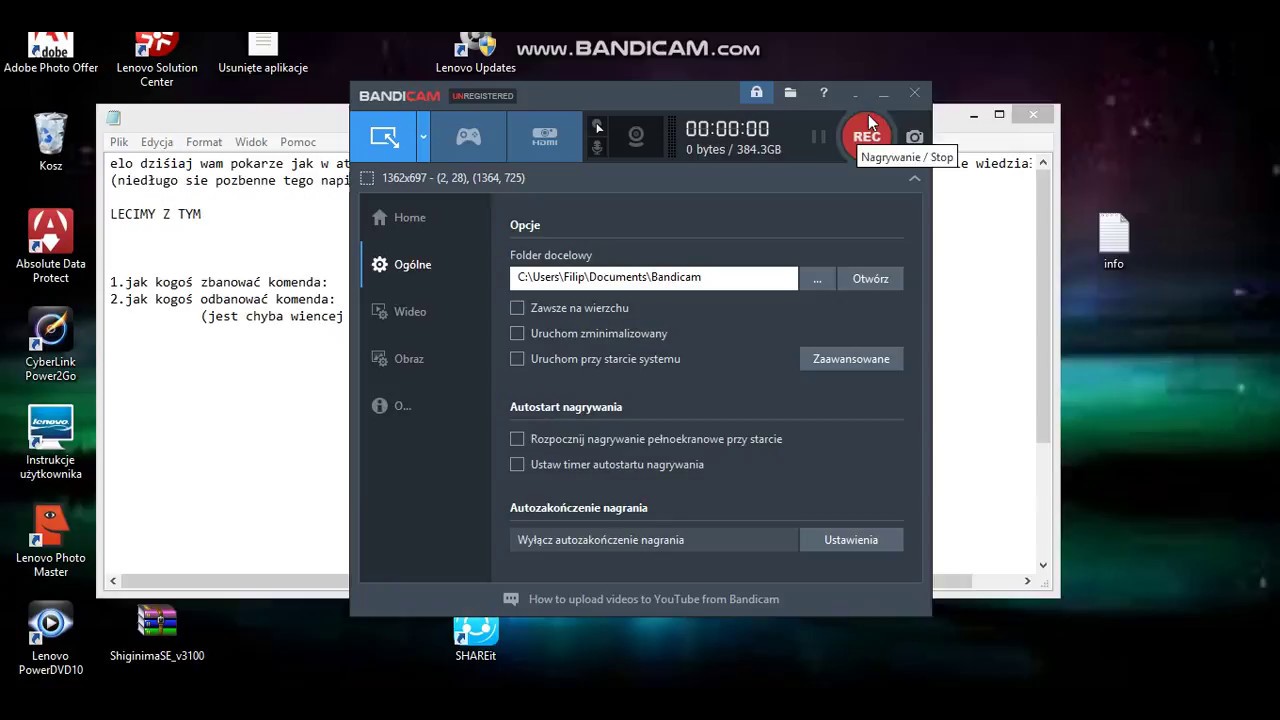Select Adobe Photo Offer desktop icon
The width and height of the screenshot is (1280, 720).
click(x=51, y=54)
